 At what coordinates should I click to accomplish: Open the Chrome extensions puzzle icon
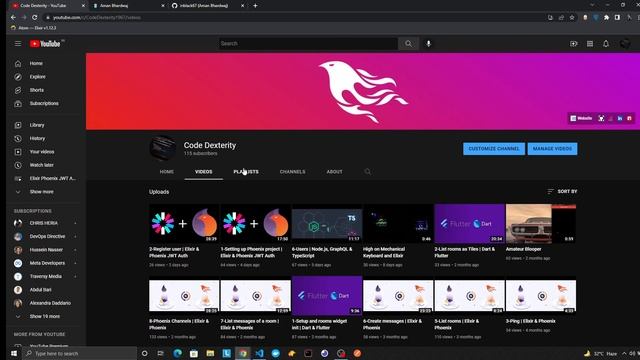tap(607, 18)
